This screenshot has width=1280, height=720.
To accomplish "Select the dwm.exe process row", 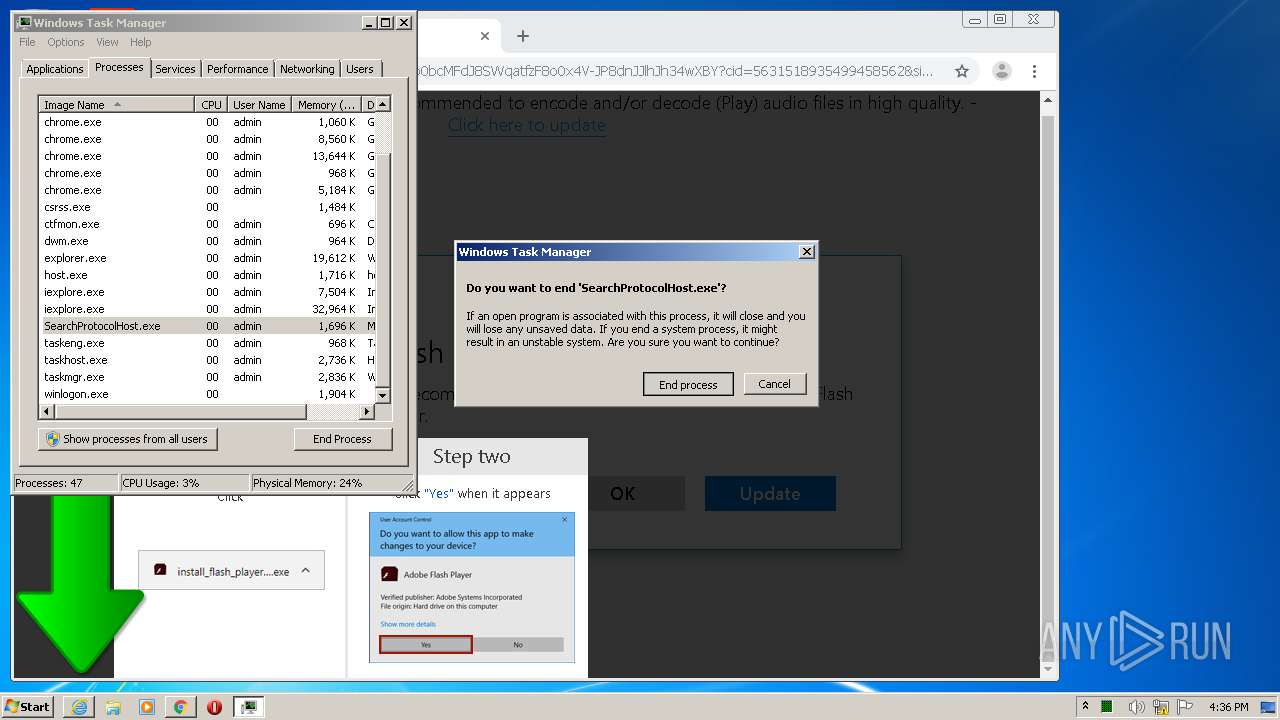I will [207, 241].
